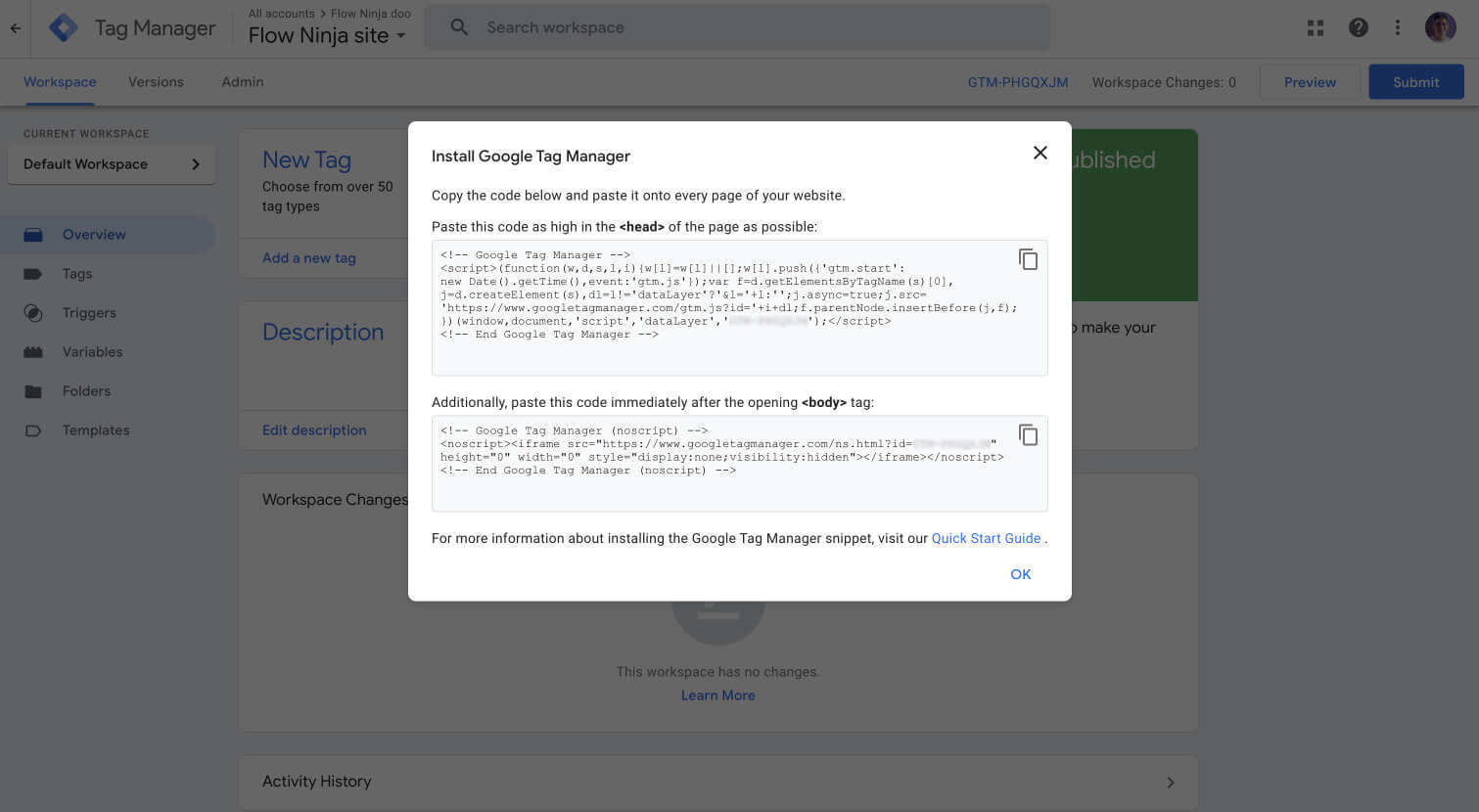Open the Google apps grid icon
The height and width of the screenshot is (812, 1479).
pos(1316,28)
